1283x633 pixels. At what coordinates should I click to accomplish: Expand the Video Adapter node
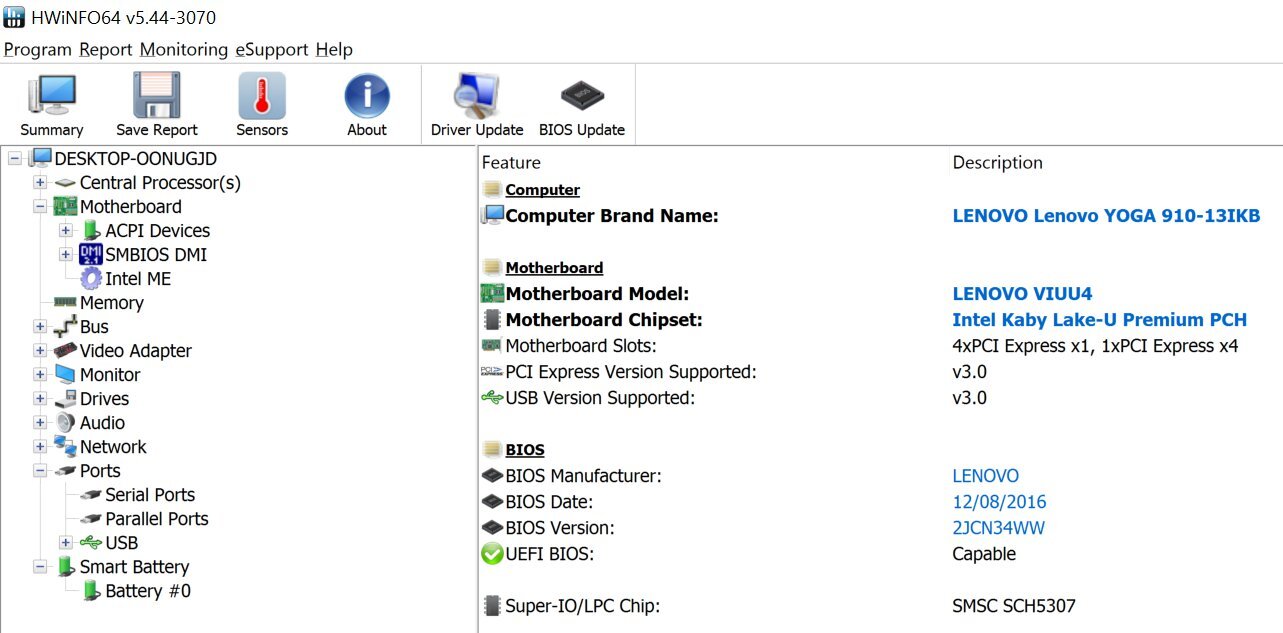[40, 351]
